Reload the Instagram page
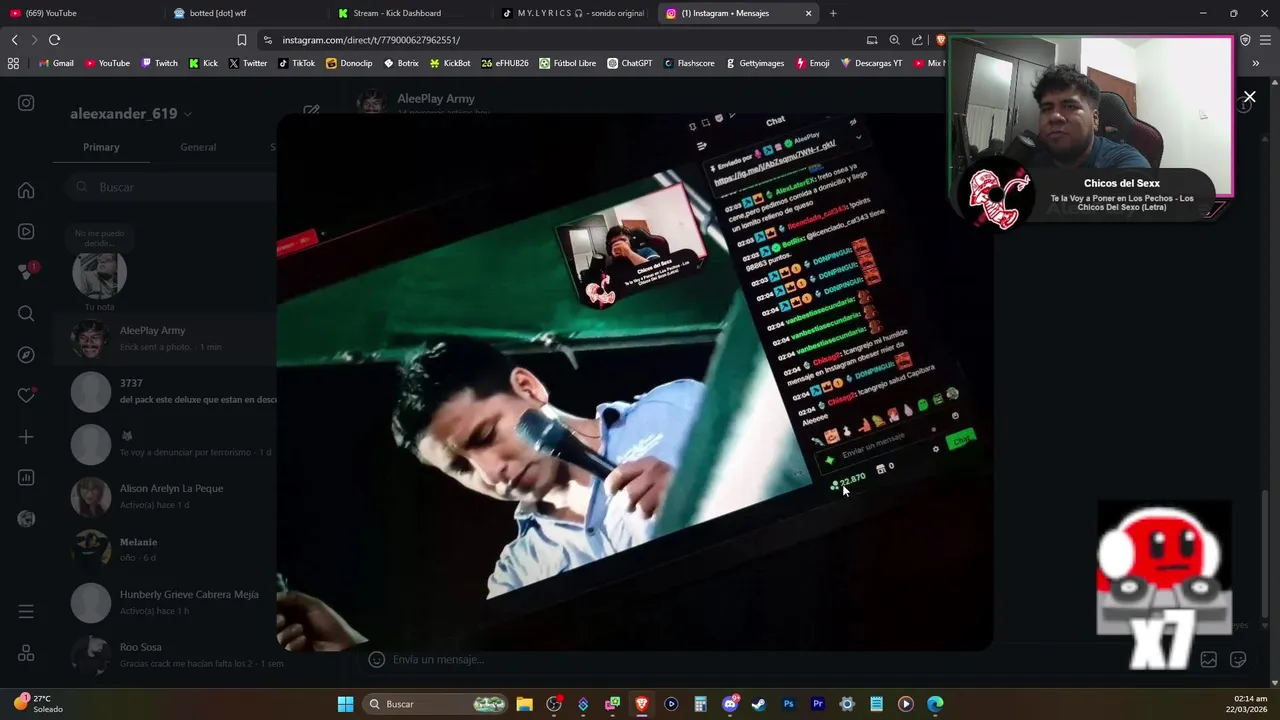The width and height of the screenshot is (1280, 720). click(54, 40)
